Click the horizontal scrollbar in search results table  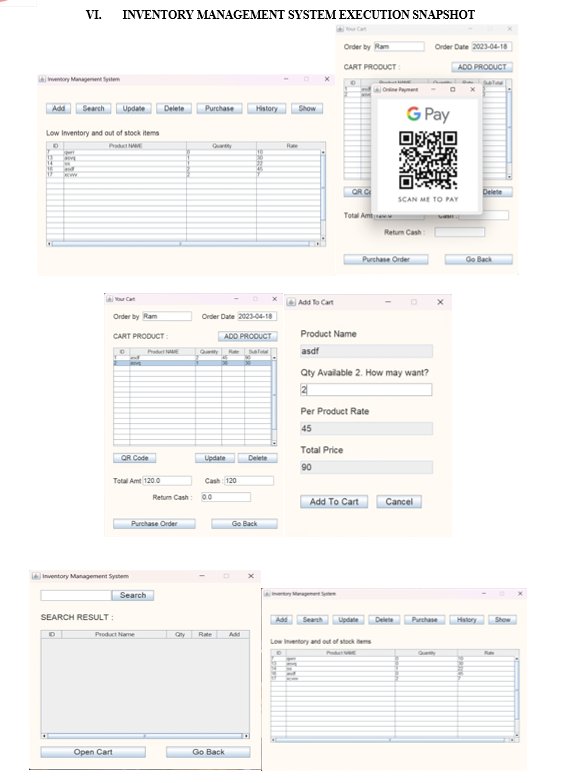(145, 736)
